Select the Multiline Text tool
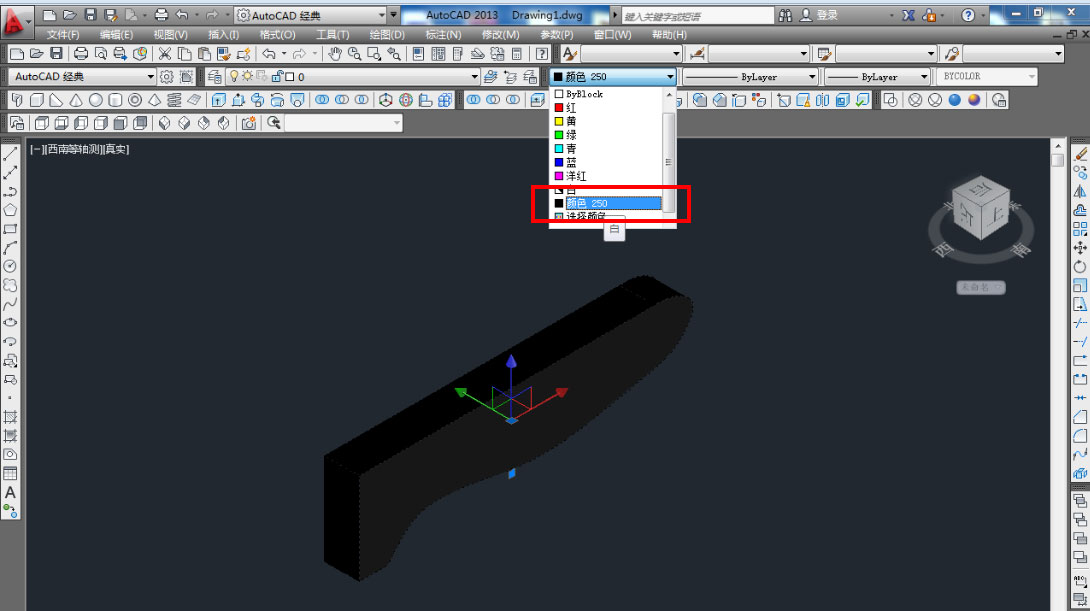Screen dimensions: 1090x611 [10, 493]
